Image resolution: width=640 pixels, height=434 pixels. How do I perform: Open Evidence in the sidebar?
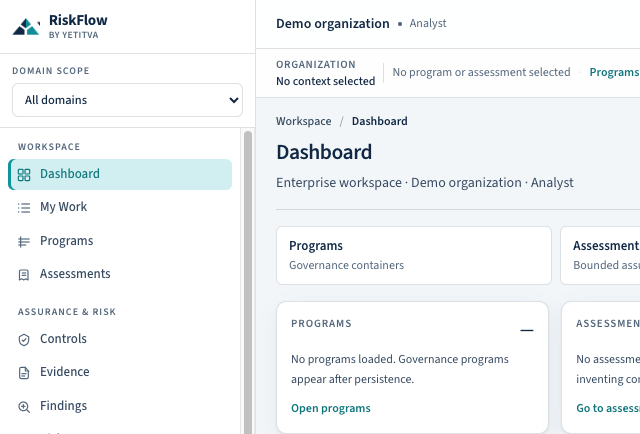point(120,372)
